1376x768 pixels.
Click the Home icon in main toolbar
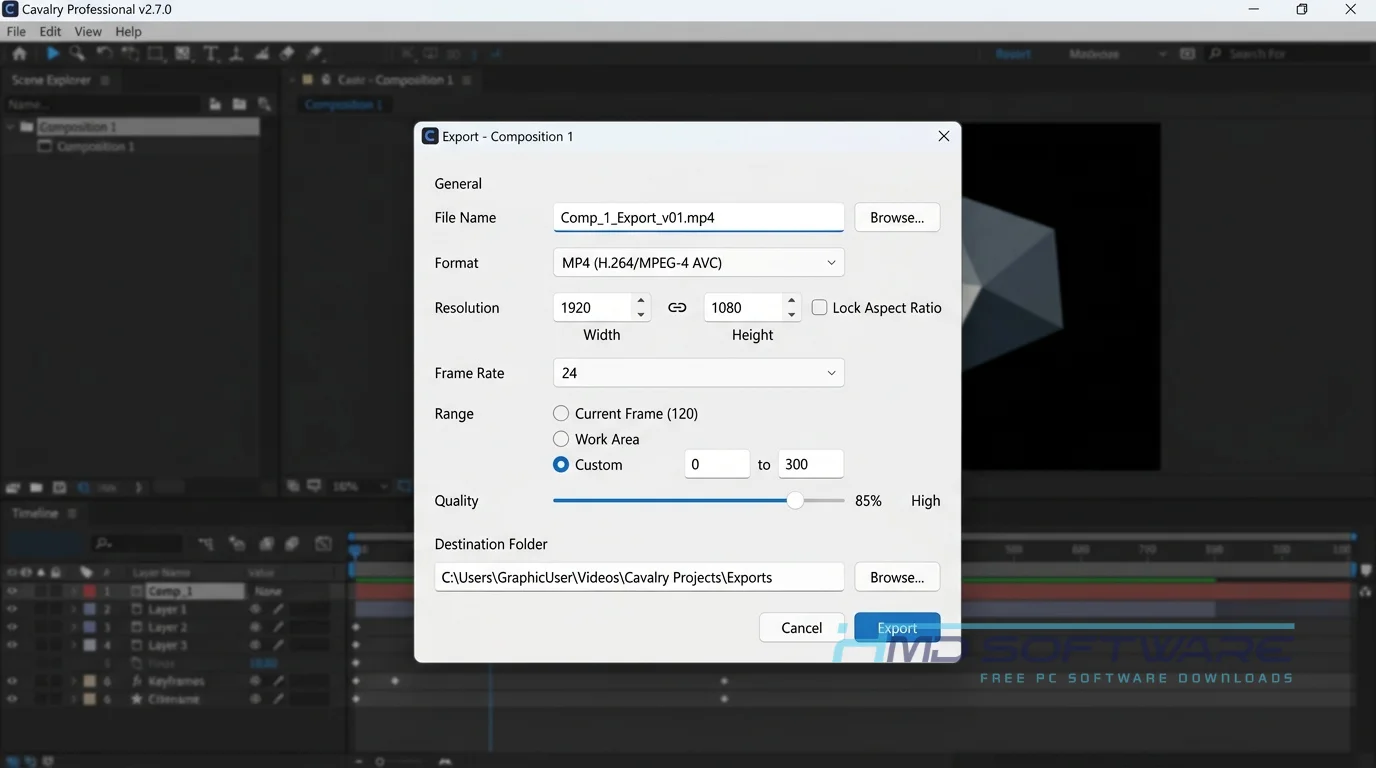coord(19,54)
